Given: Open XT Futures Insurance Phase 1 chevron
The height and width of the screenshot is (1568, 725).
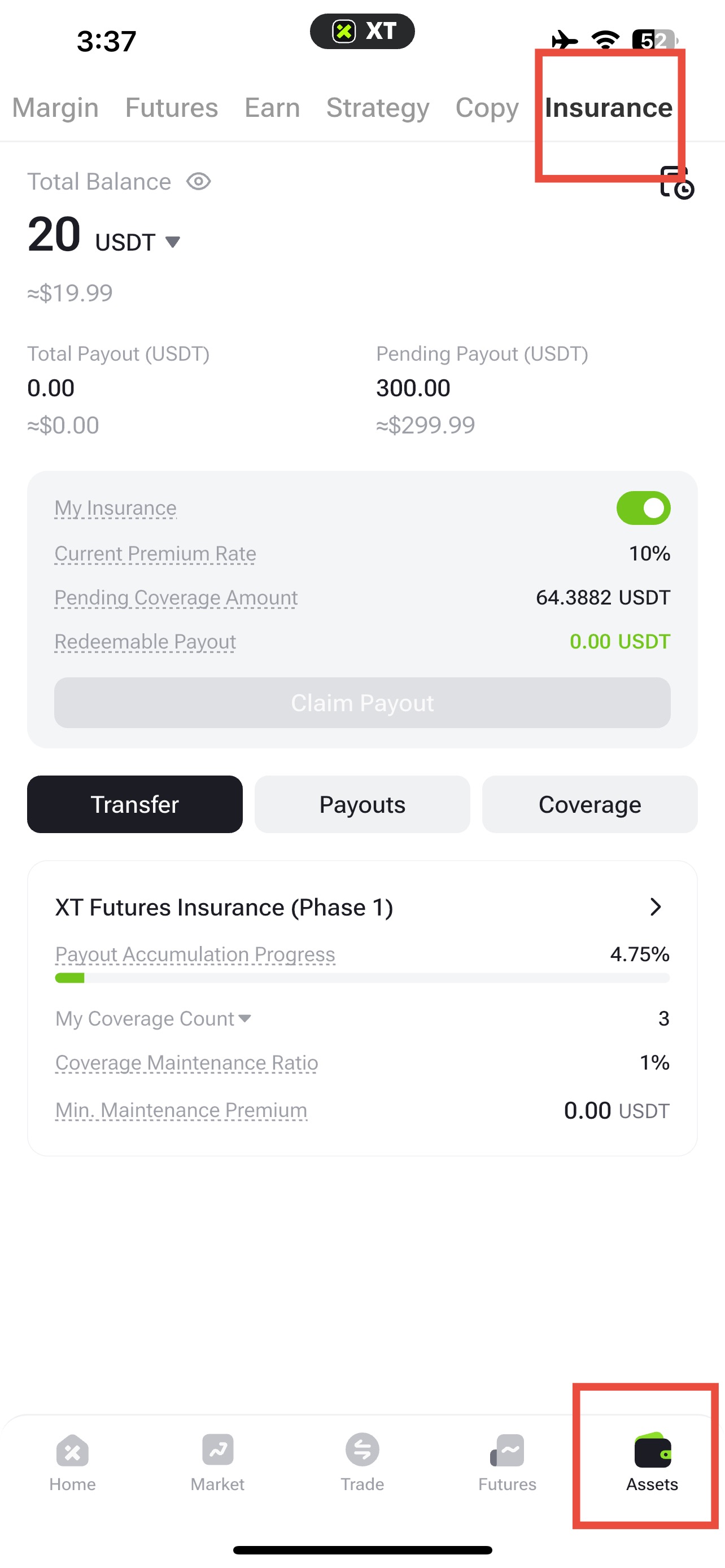Looking at the screenshot, I should pos(655,906).
